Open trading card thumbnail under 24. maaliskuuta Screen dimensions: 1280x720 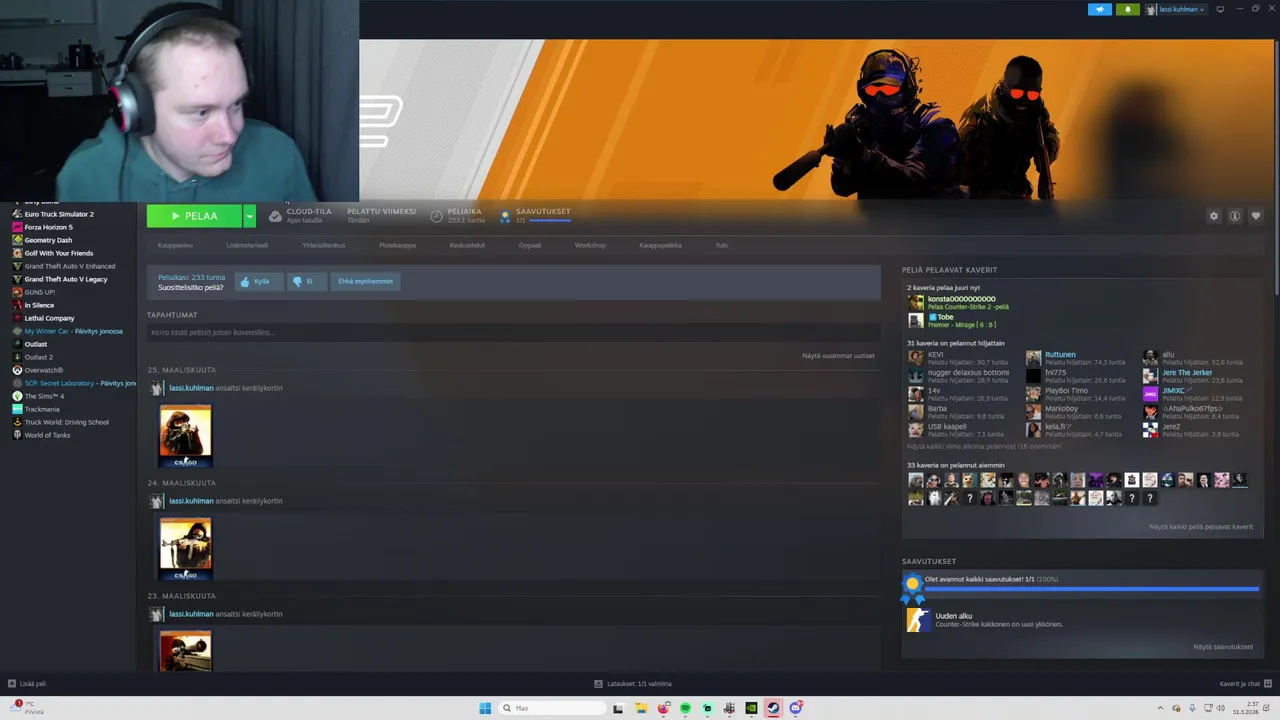point(186,549)
